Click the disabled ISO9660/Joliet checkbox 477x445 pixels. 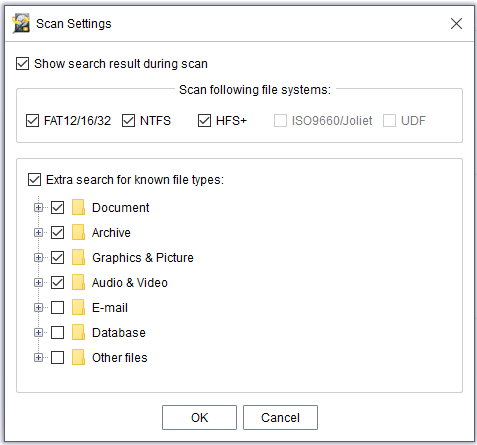(x=280, y=120)
